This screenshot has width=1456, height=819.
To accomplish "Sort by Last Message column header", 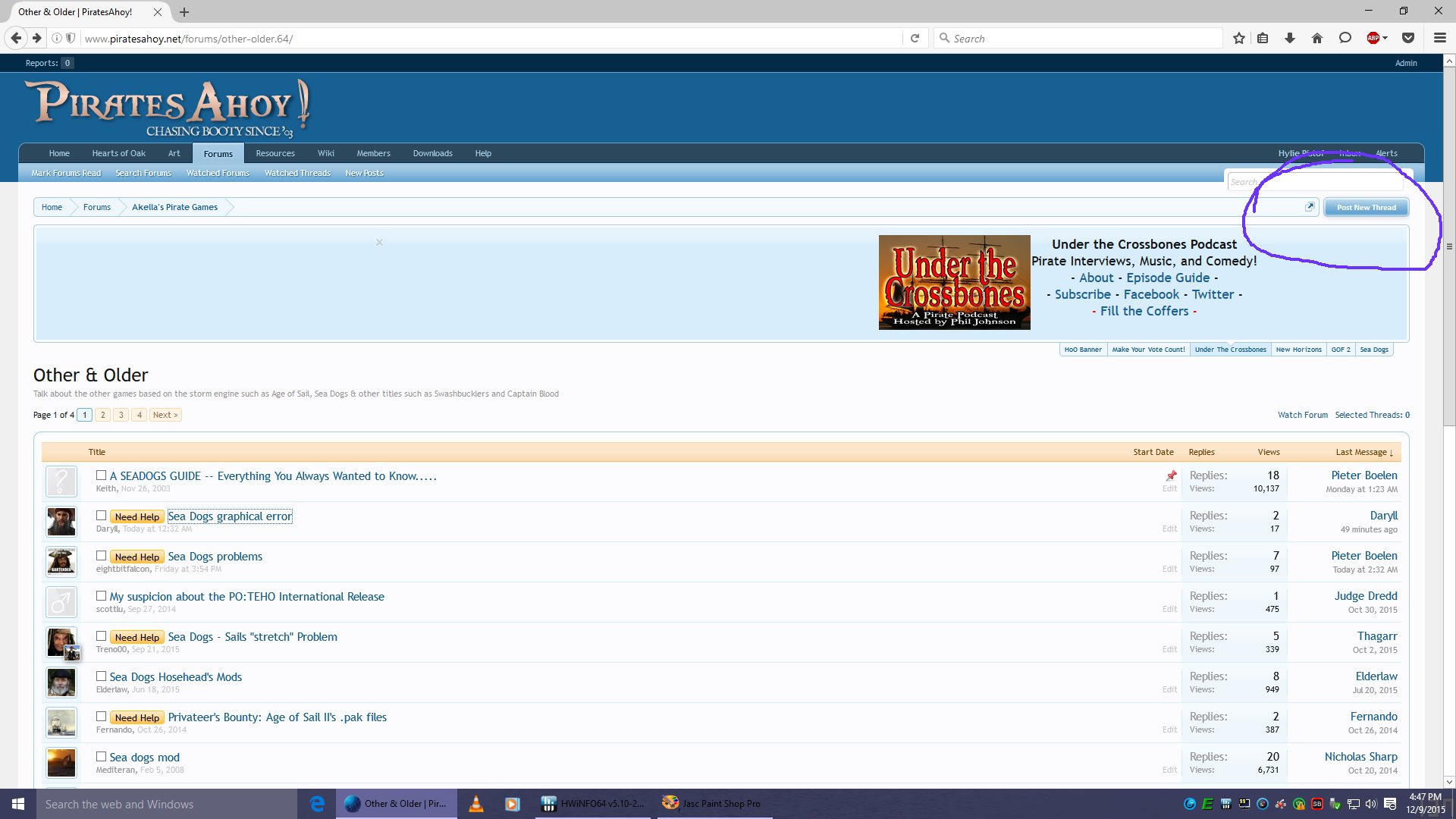I will (1364, 452).
